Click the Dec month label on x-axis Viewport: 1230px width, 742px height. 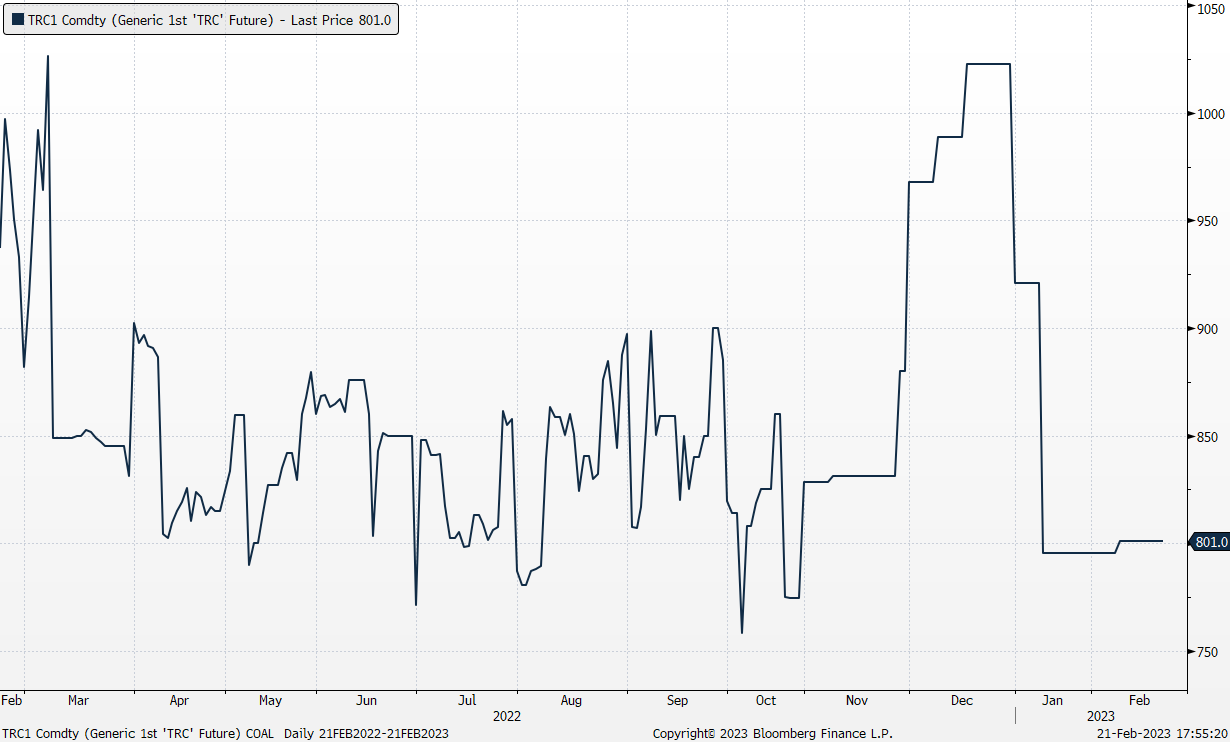(962, 700)
